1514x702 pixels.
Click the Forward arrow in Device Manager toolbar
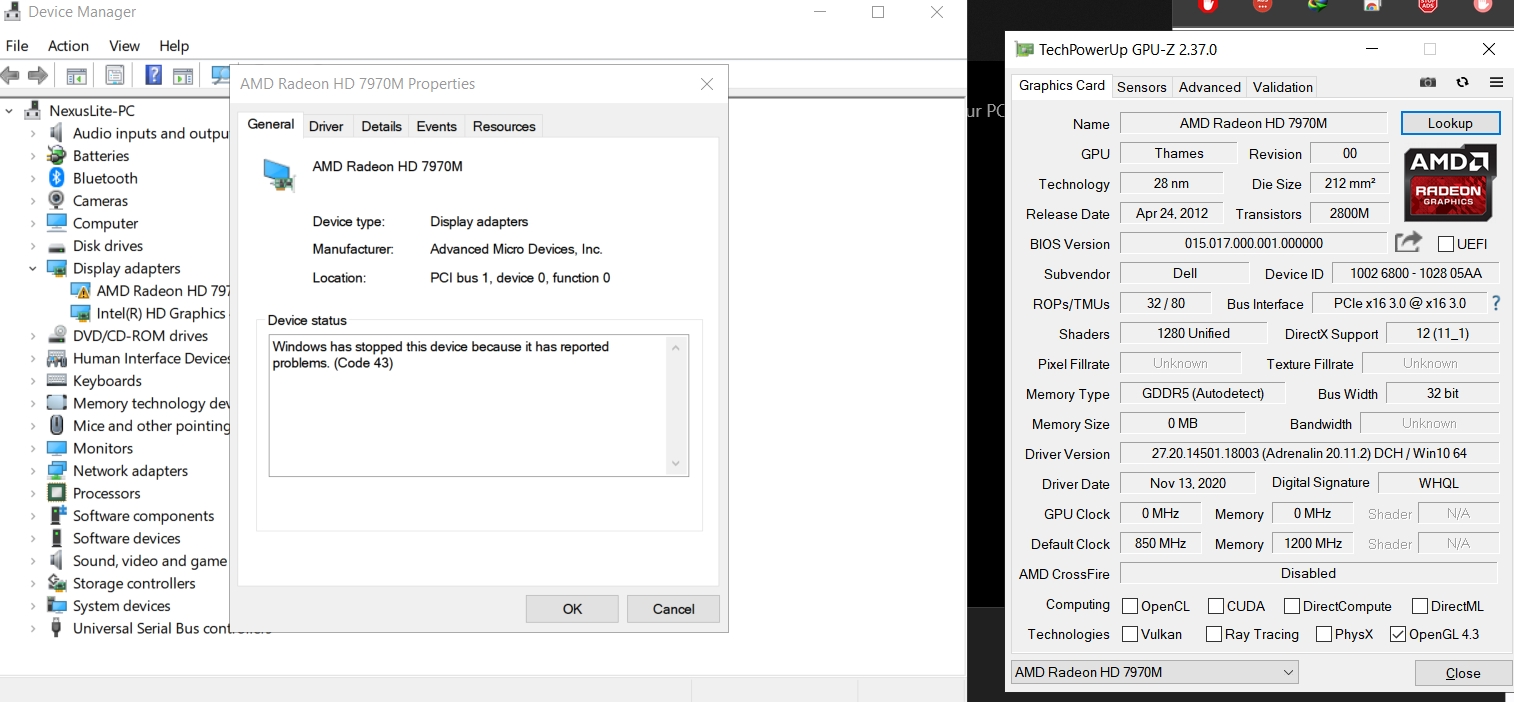pos(38,75)
